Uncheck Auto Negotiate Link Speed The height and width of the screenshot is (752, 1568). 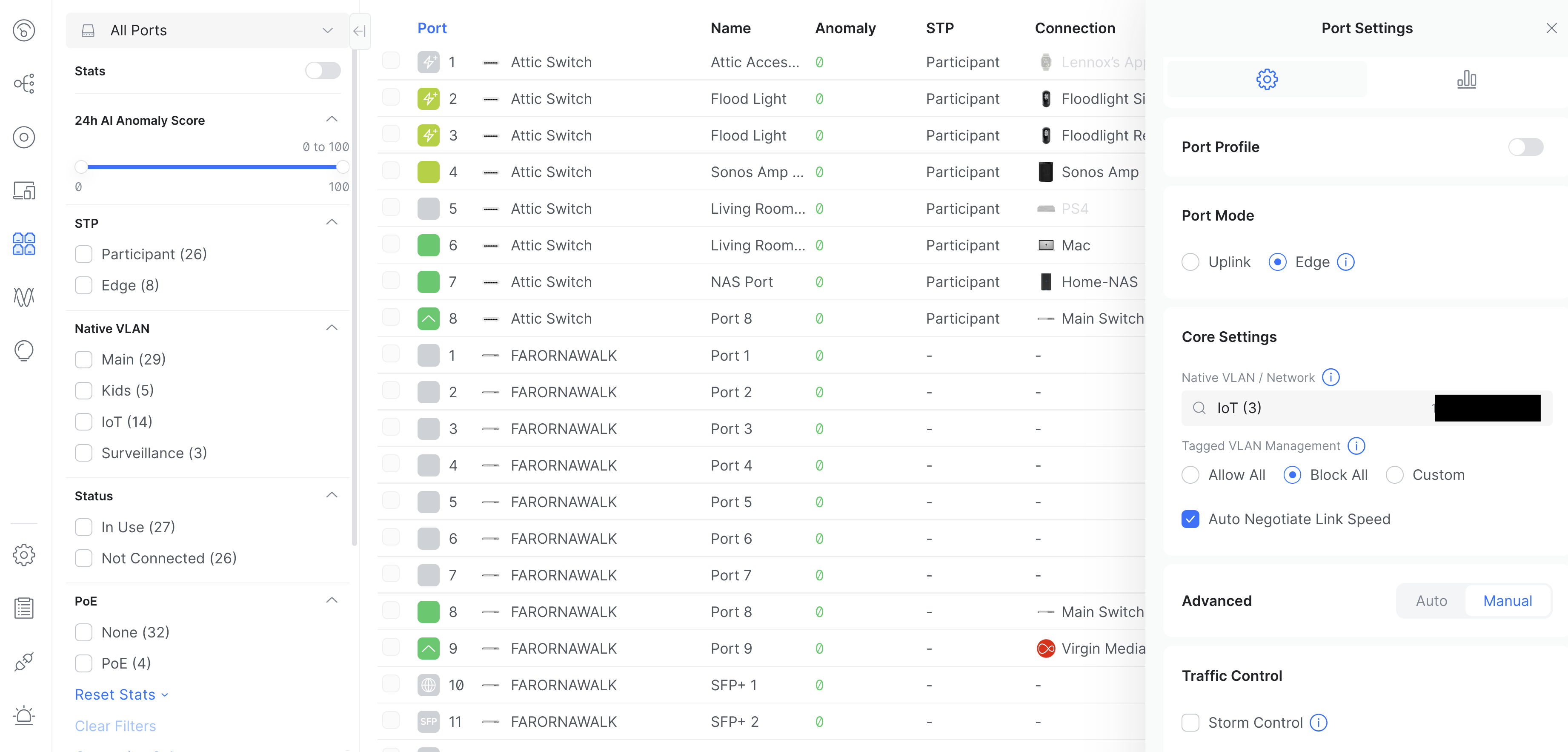(1190, 519)
